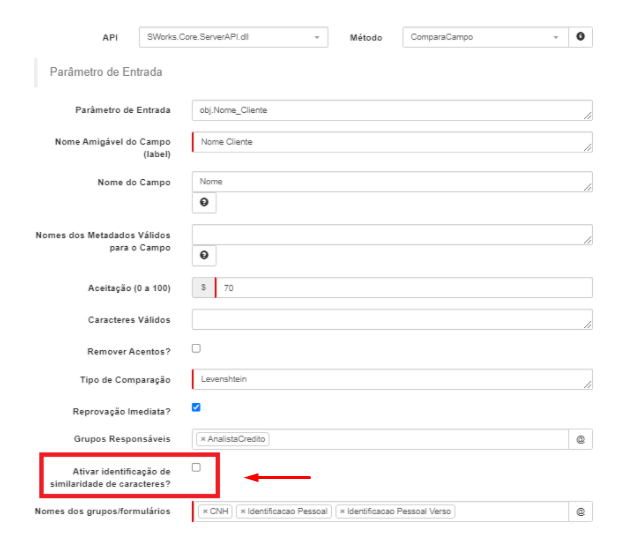Click the Tipo de Comparação Levenshtein field
This screenshot has width=626, height=539.
(392, 379)
